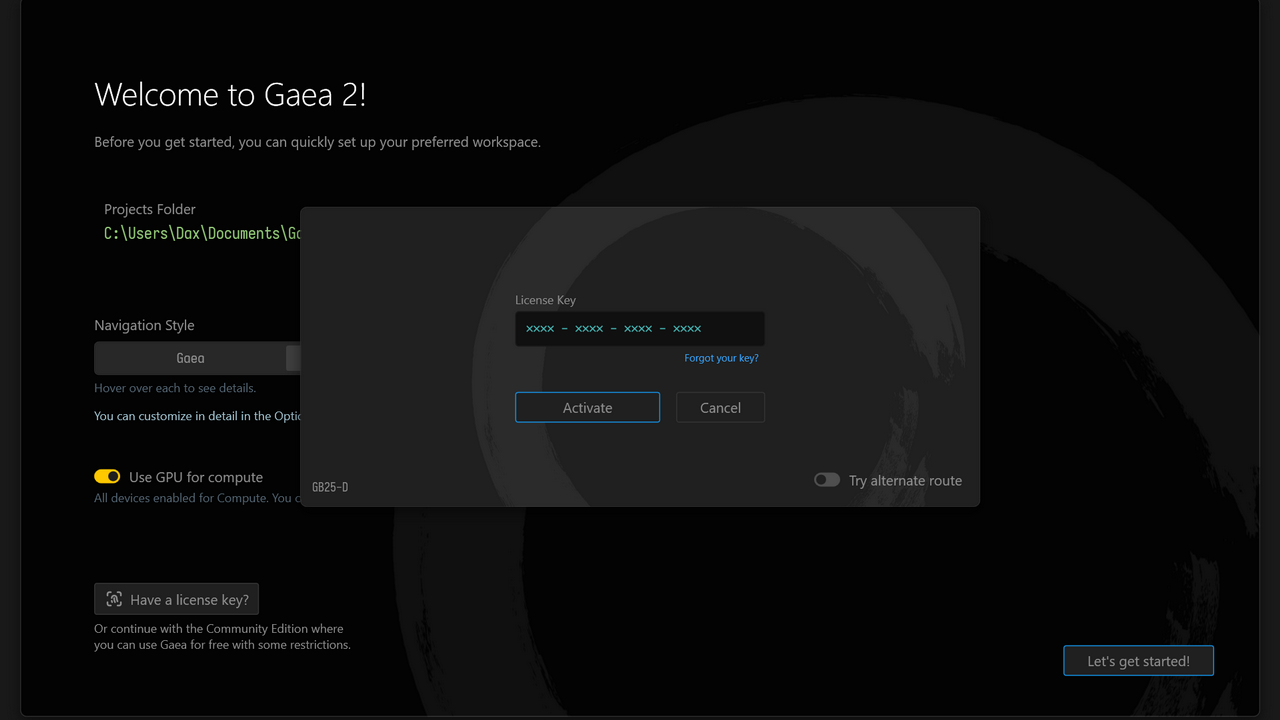Click the GB25-D build code label
The width and height of the screenshot is (1280, 720).
(330, 487)
